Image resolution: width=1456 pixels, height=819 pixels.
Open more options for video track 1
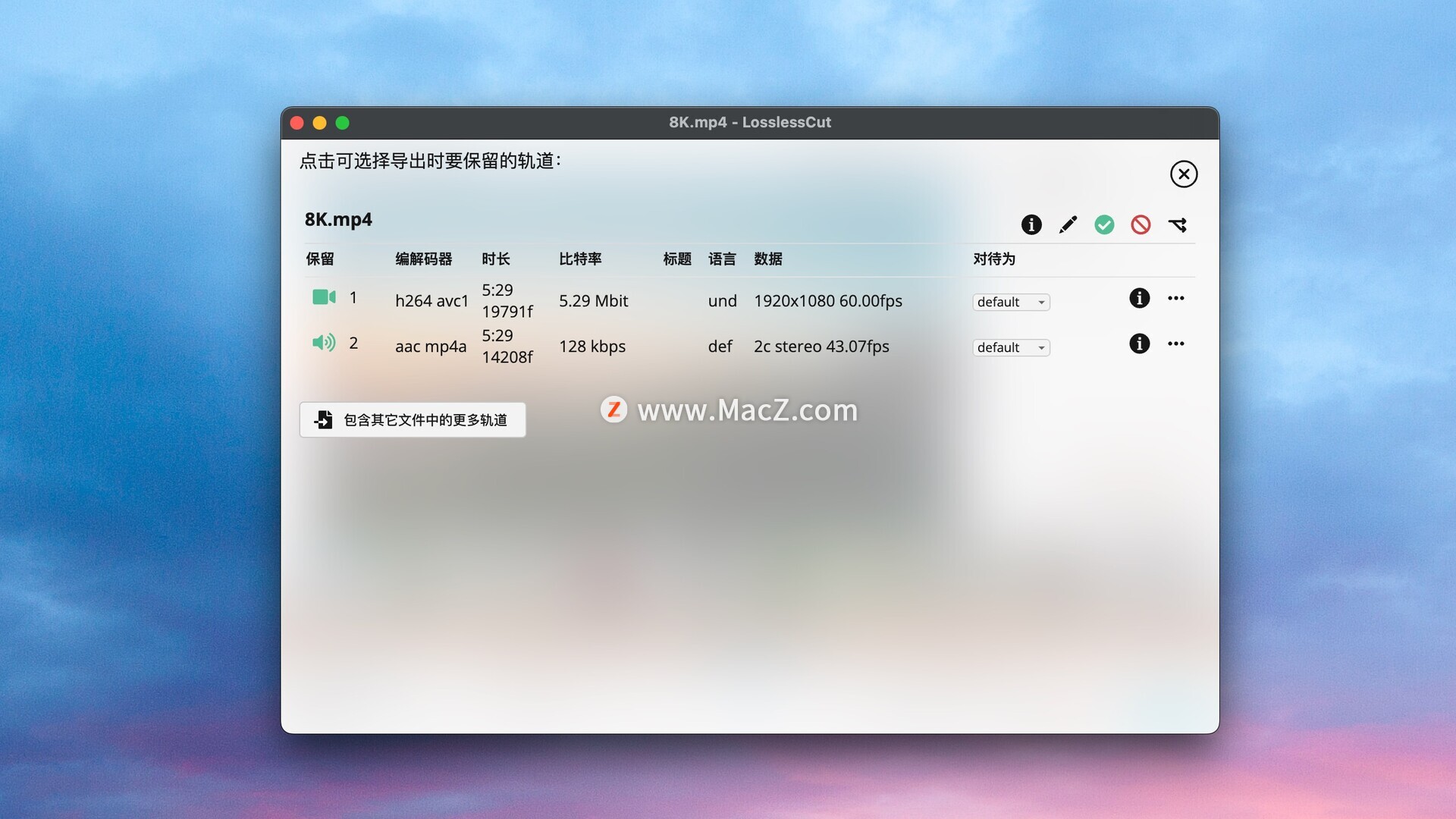[1175, 298]
